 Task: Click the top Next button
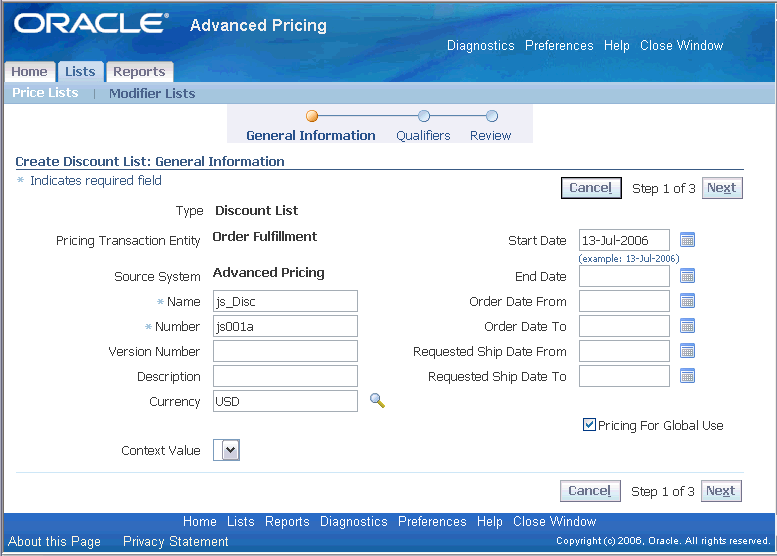[x=722, y=188]
